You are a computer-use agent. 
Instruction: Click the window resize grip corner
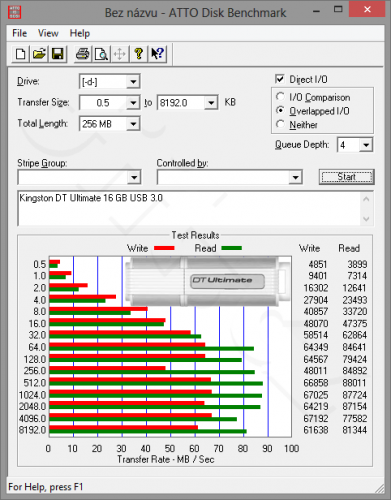pos(380,489)
